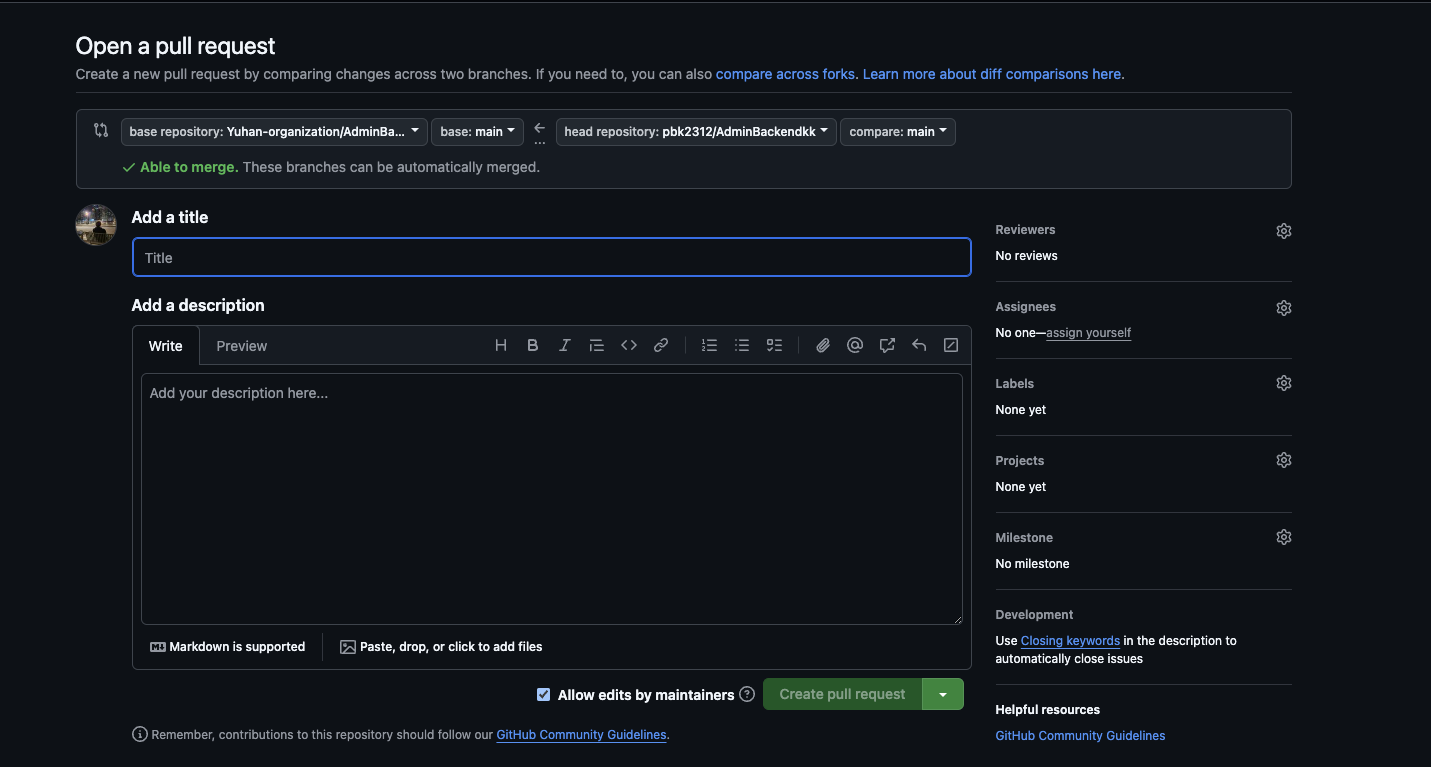
Task: Open the Labels gear settings
Action: click(x=1284, y=383)
